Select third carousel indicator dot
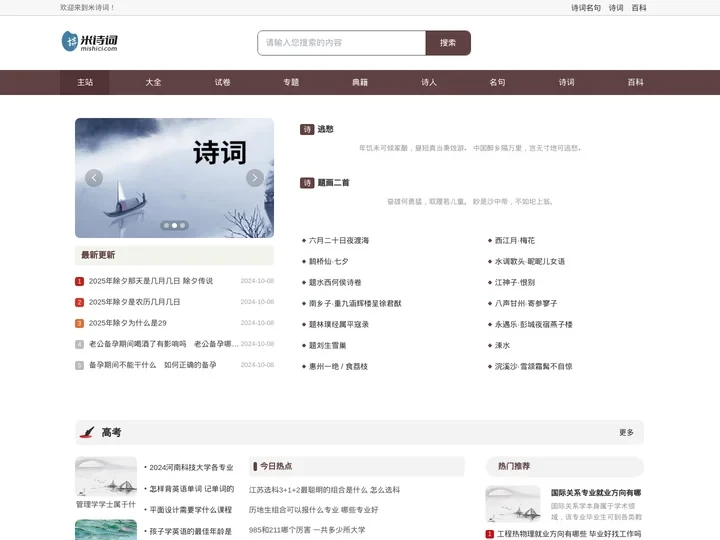This screenshot has height=540, width=720. pos(183,225)
